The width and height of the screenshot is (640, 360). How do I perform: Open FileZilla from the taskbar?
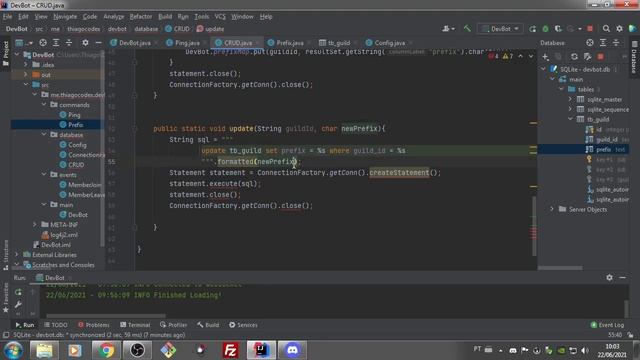(230, 350)
